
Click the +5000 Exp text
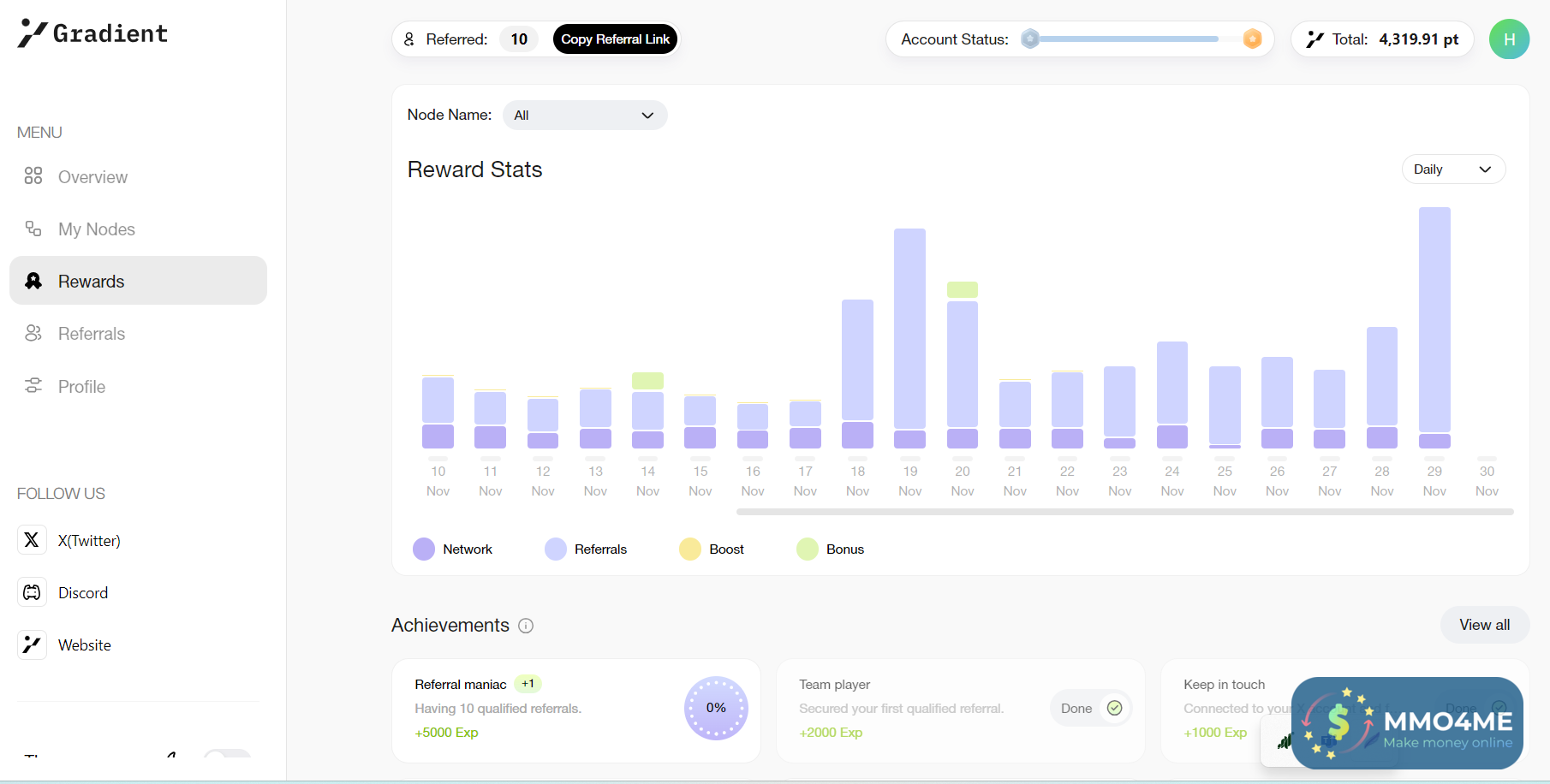coord(446,733)
